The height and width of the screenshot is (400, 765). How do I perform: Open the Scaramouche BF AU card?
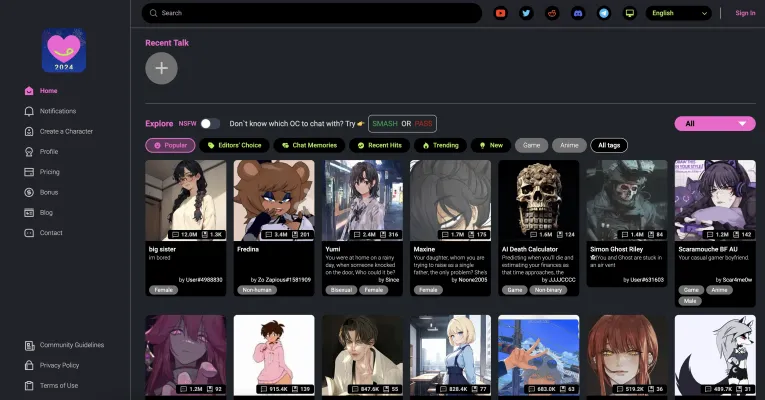pos(715,234)
